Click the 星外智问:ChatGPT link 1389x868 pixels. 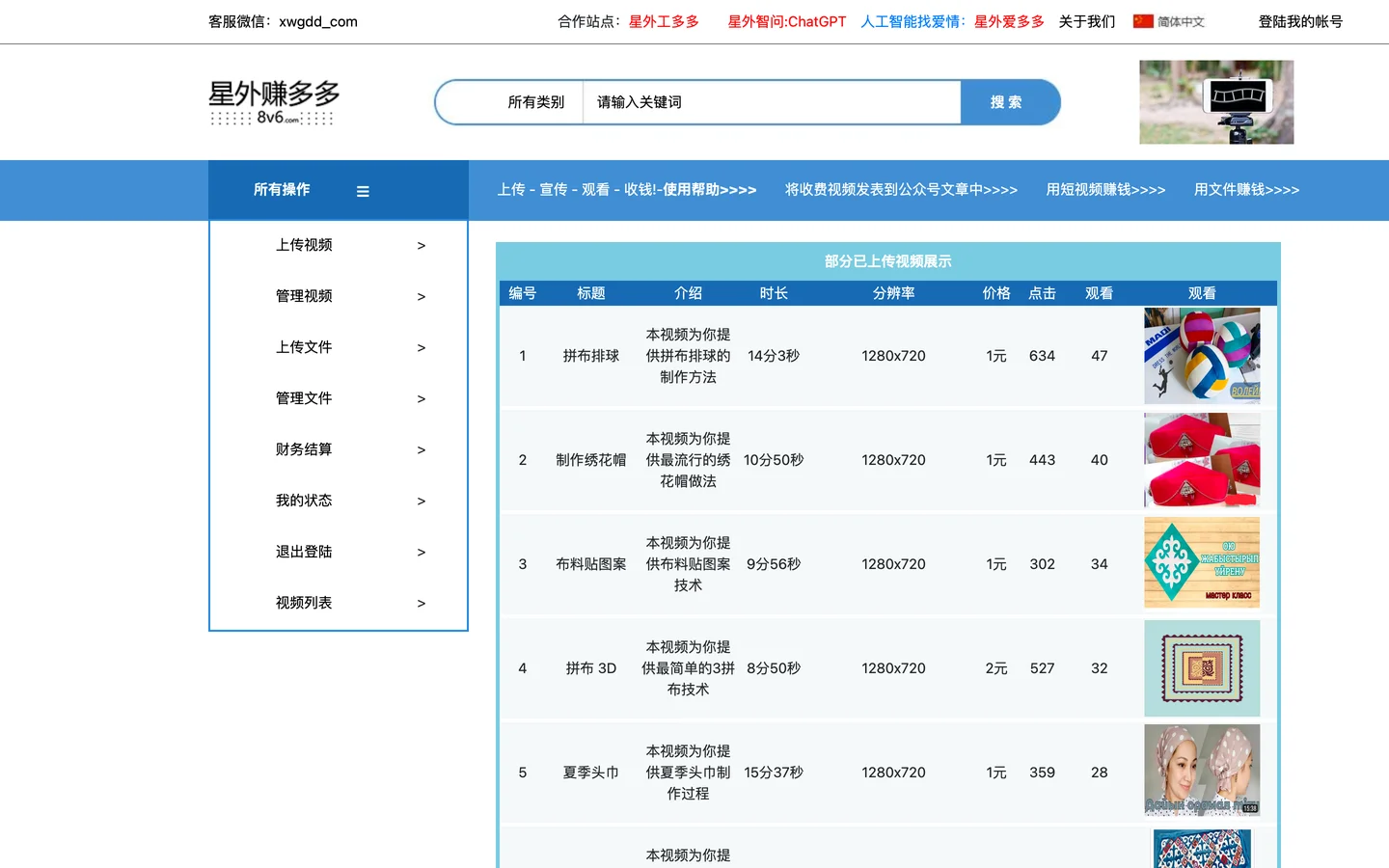pos(786,21)
